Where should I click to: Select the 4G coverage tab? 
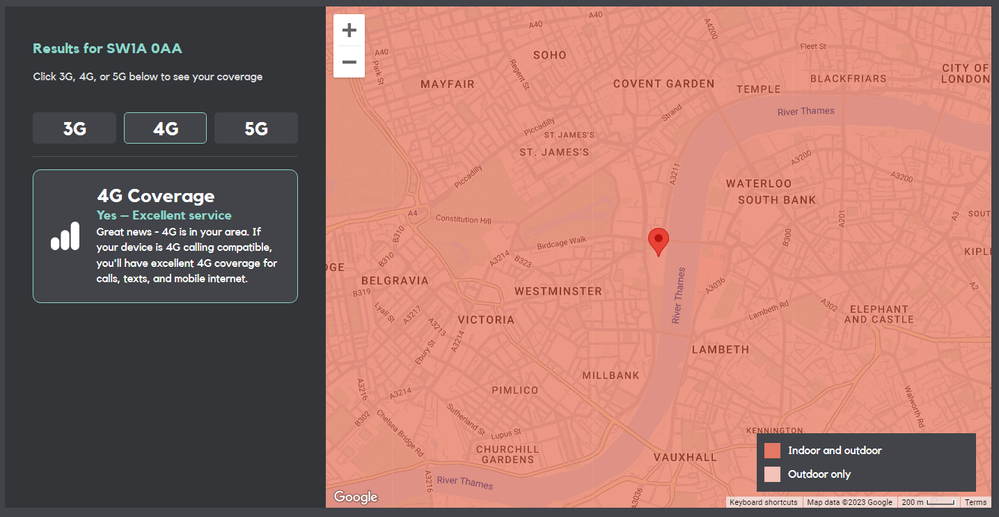(x=165, y=128)
